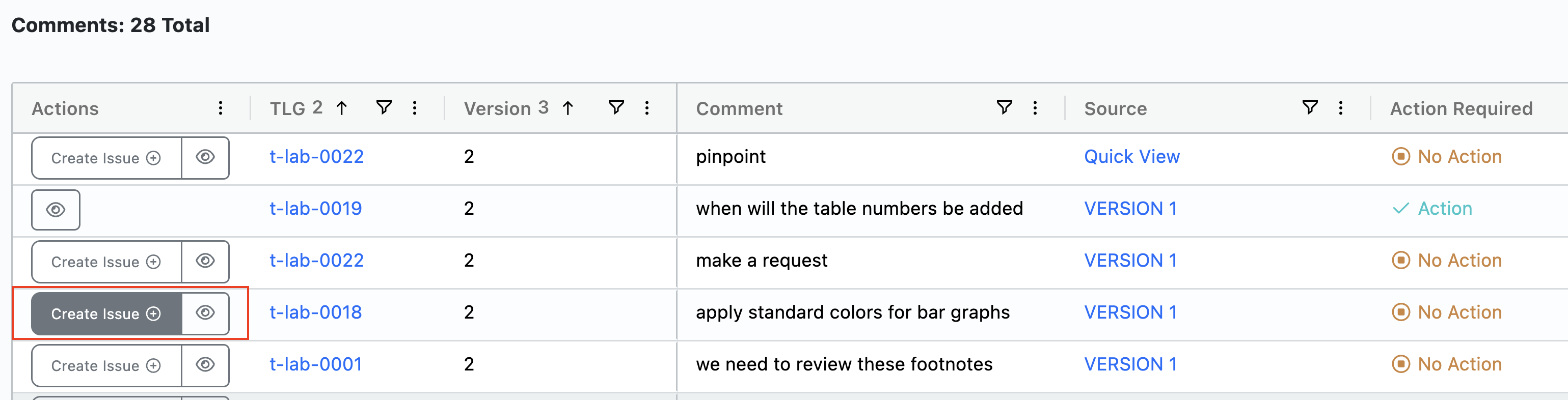This screenshot has width=1568, height=400.
Task: Toggle the eye icon on the t-lab-0019 row
Action: pyautogui.click(x=56, y=210)
